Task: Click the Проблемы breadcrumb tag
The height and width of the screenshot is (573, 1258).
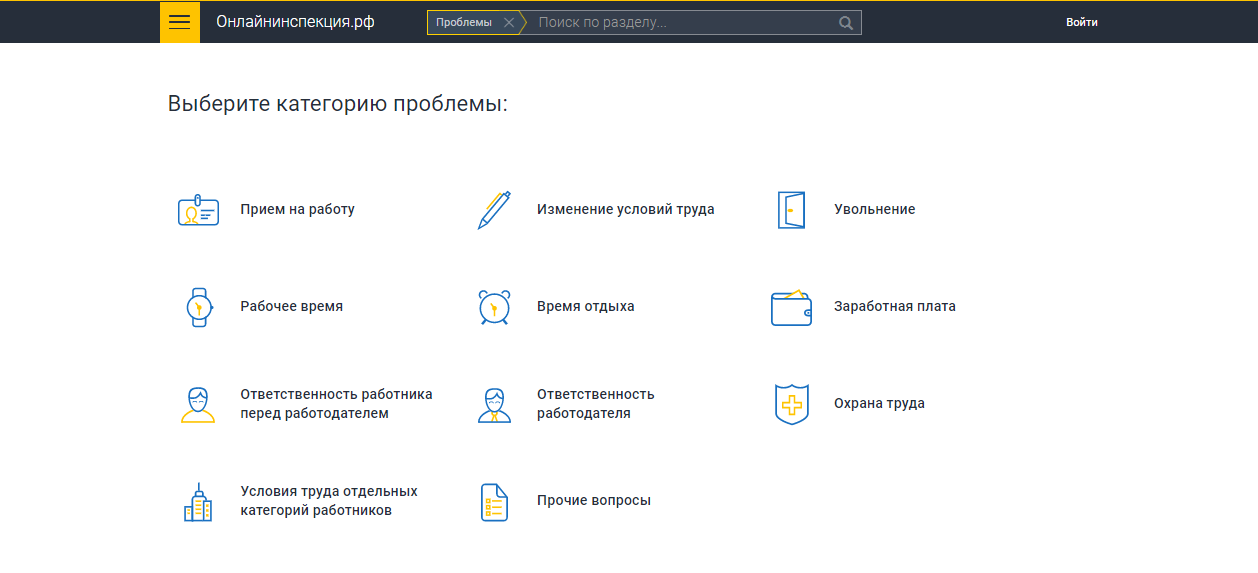Action: pyautogui.click(x=464, y=23)
